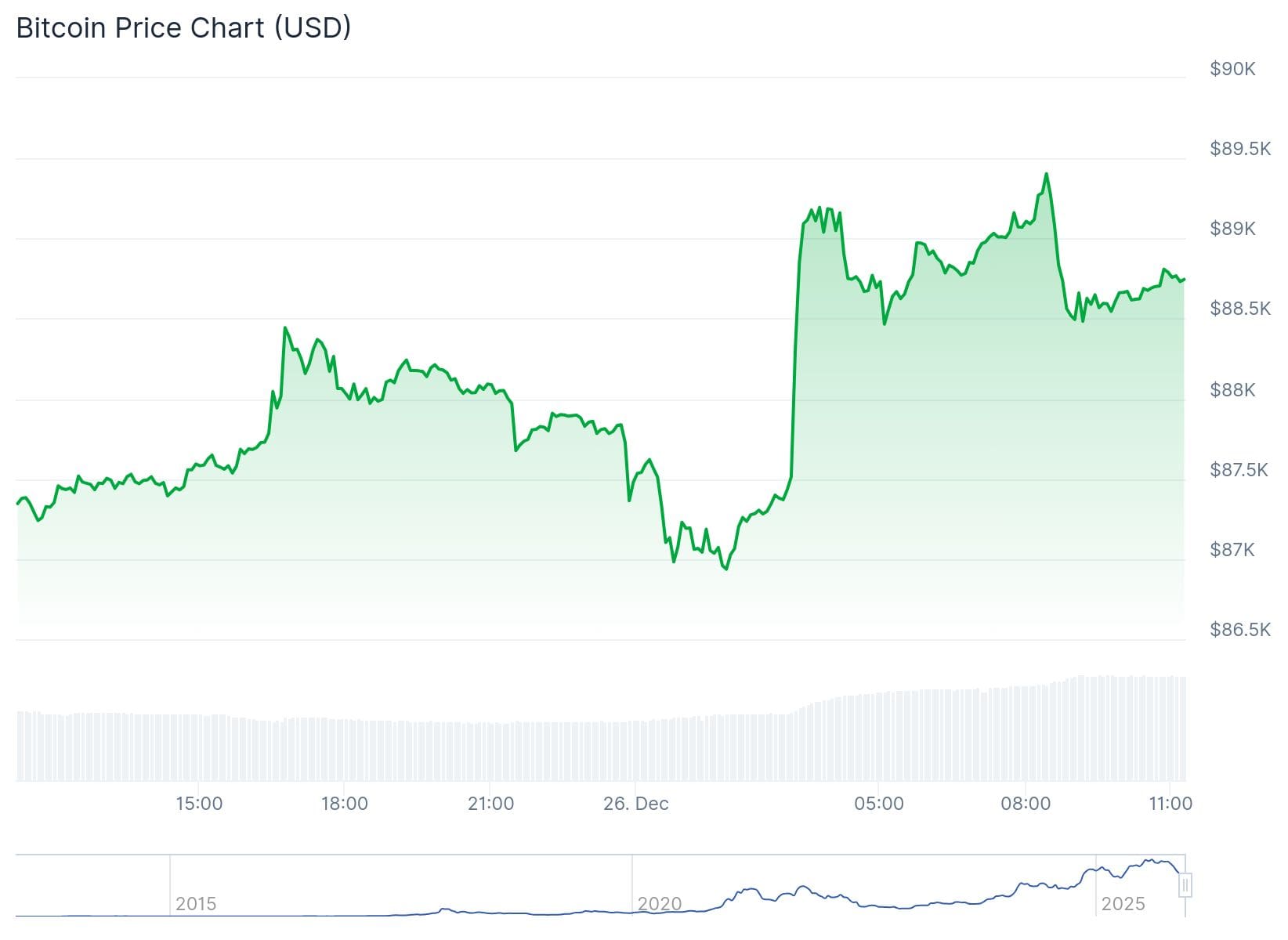Click the $87K price axis label
Viewport: 1288px width, 940px height.
pos(1232,550)
